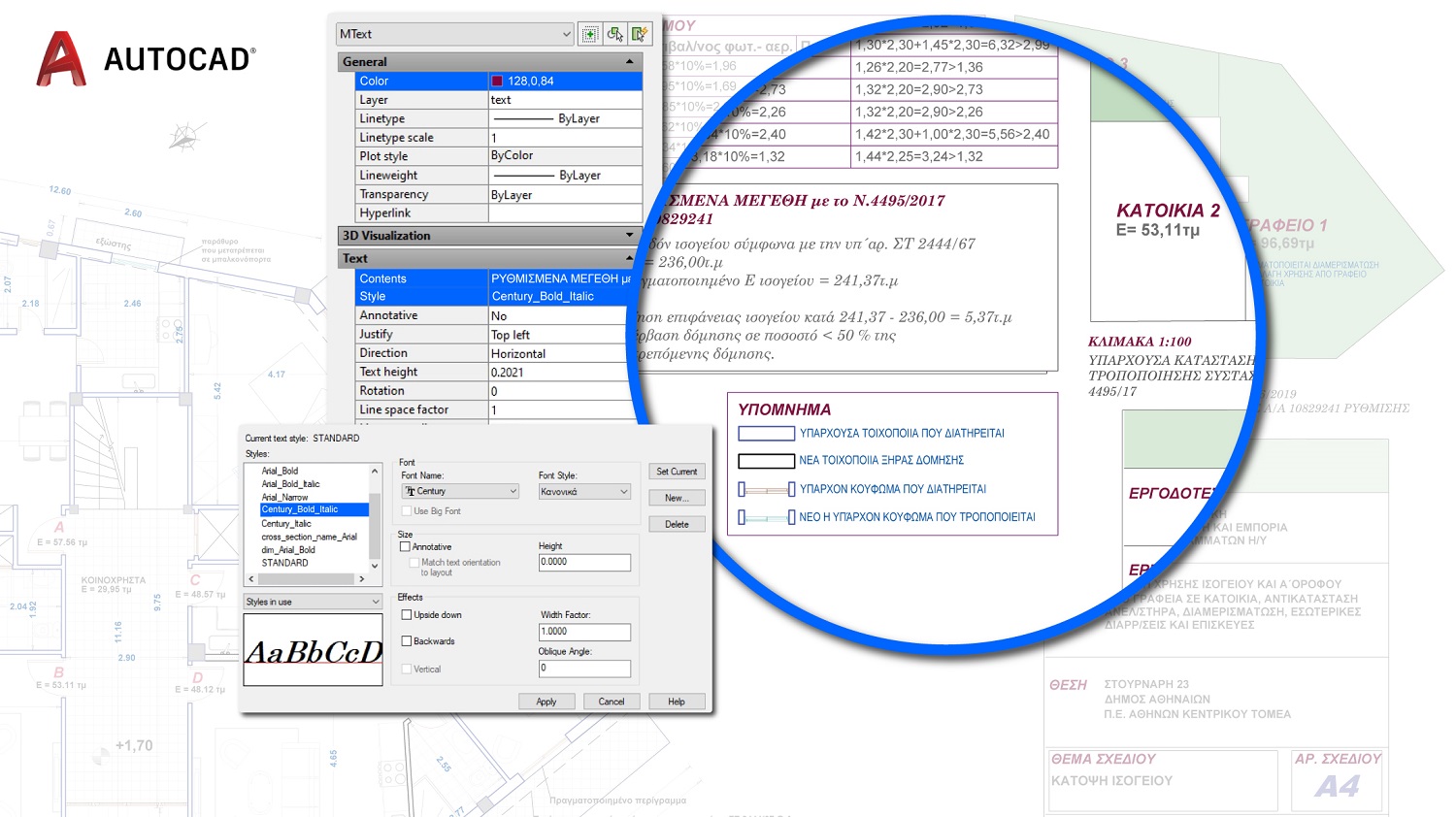Viewport: 1456px width, 817px height.
Task: Select Arial_Bold_Italic in the Styles list
Action: 290,484
